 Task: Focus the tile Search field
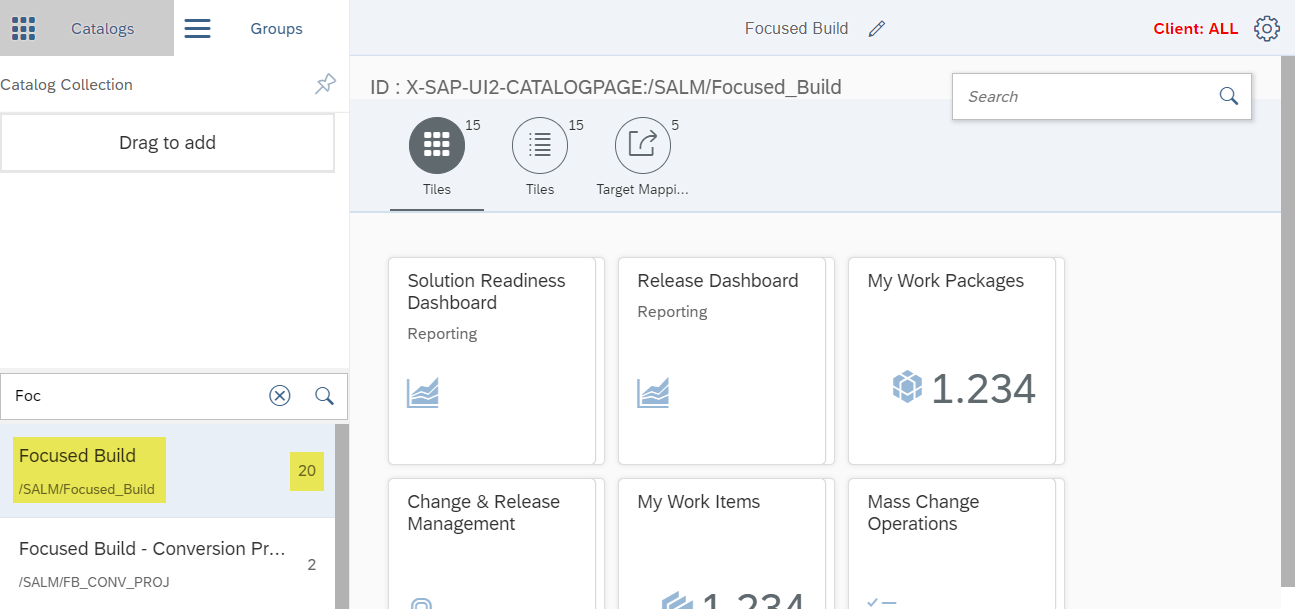point(1102,96)
